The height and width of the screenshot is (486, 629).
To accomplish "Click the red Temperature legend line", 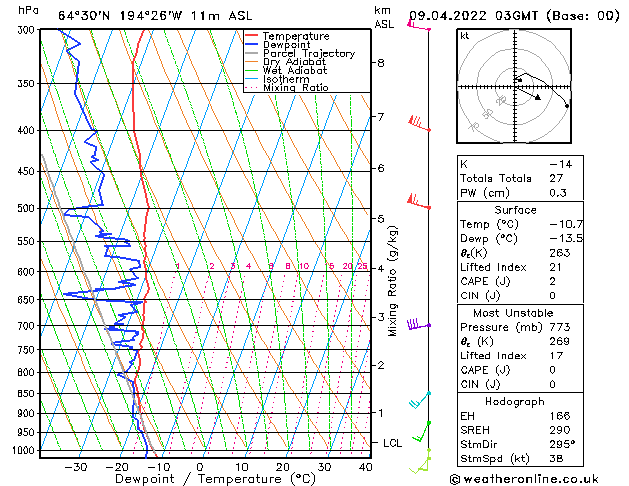I will [252, 36].
